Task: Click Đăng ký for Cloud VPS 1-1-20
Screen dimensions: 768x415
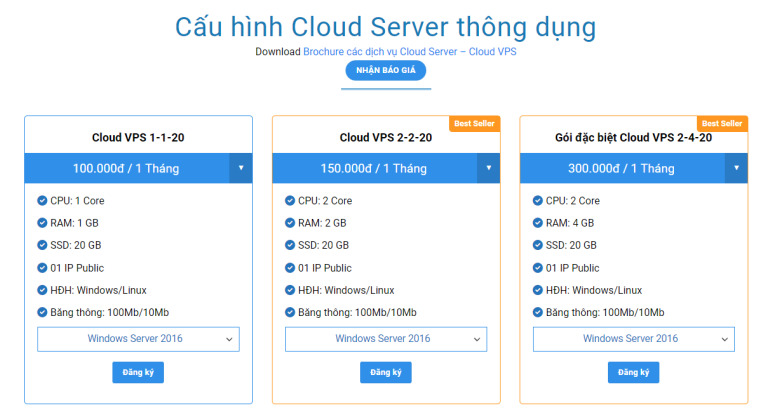Action: [138, 373]
